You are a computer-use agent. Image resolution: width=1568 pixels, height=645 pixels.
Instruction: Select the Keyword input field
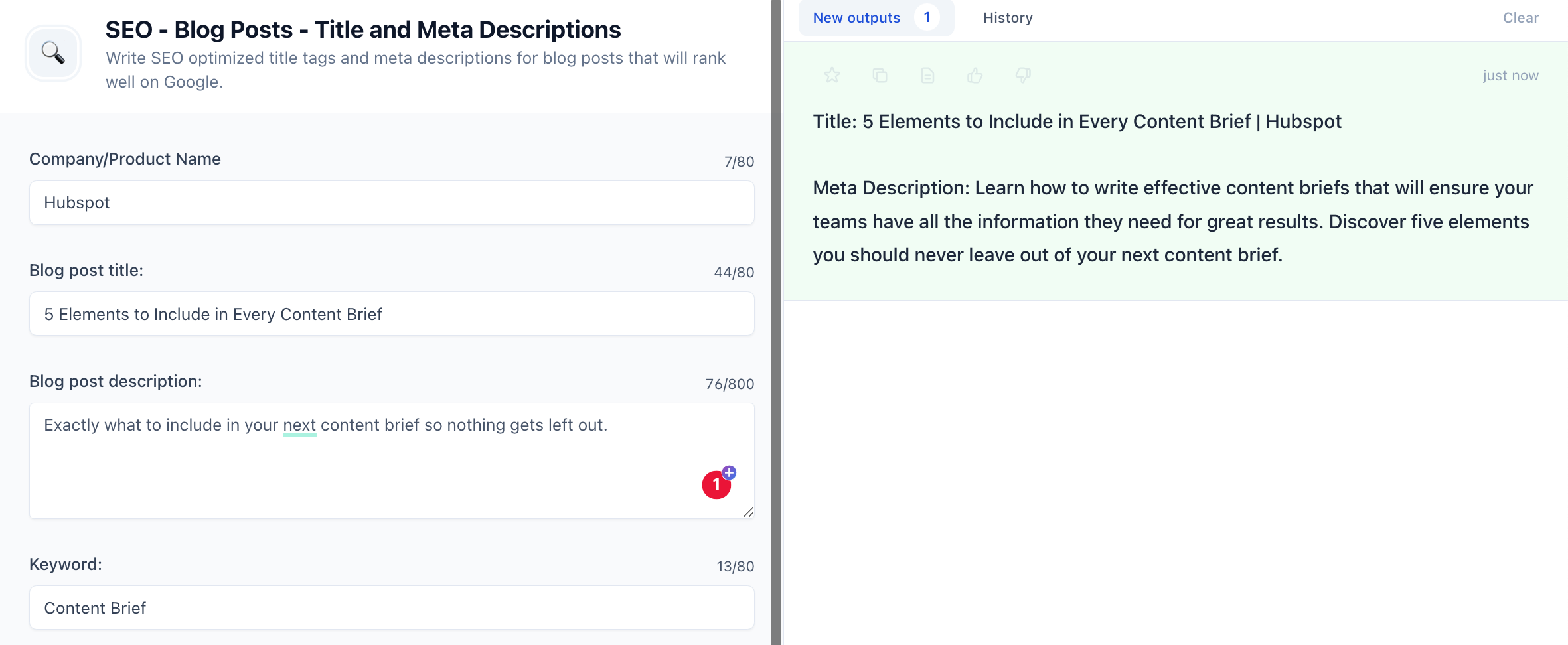[392, 608]
